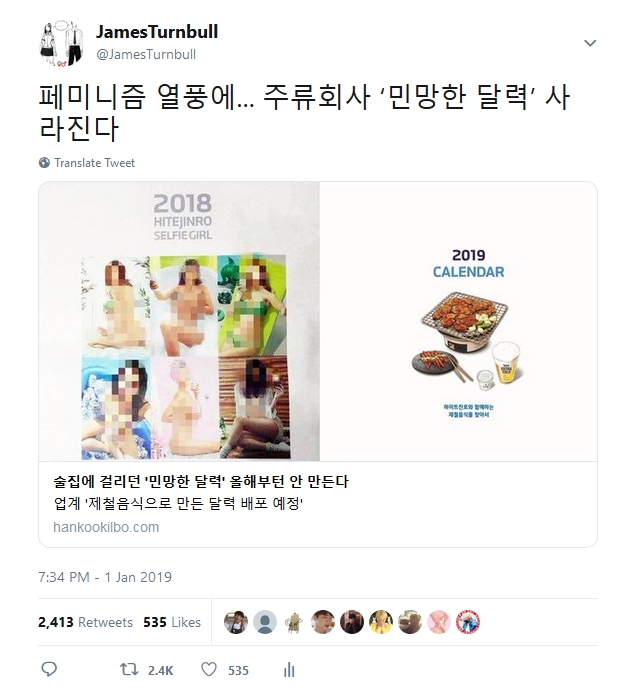Open the JamesTurnbull display name
636x699 pixels.
[x=157, y=32]
